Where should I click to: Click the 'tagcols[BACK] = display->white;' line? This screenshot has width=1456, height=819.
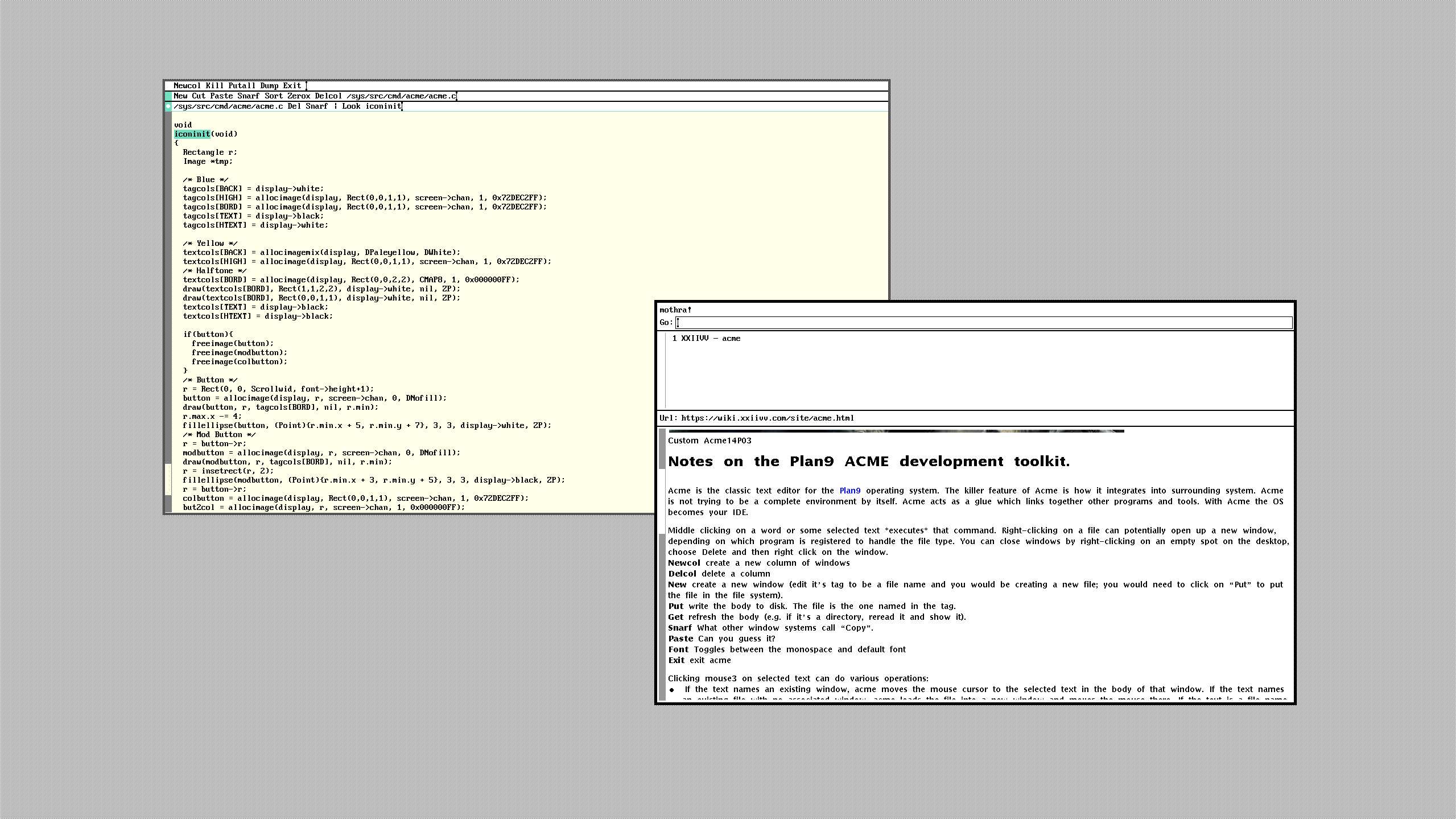tap(253, 189)
